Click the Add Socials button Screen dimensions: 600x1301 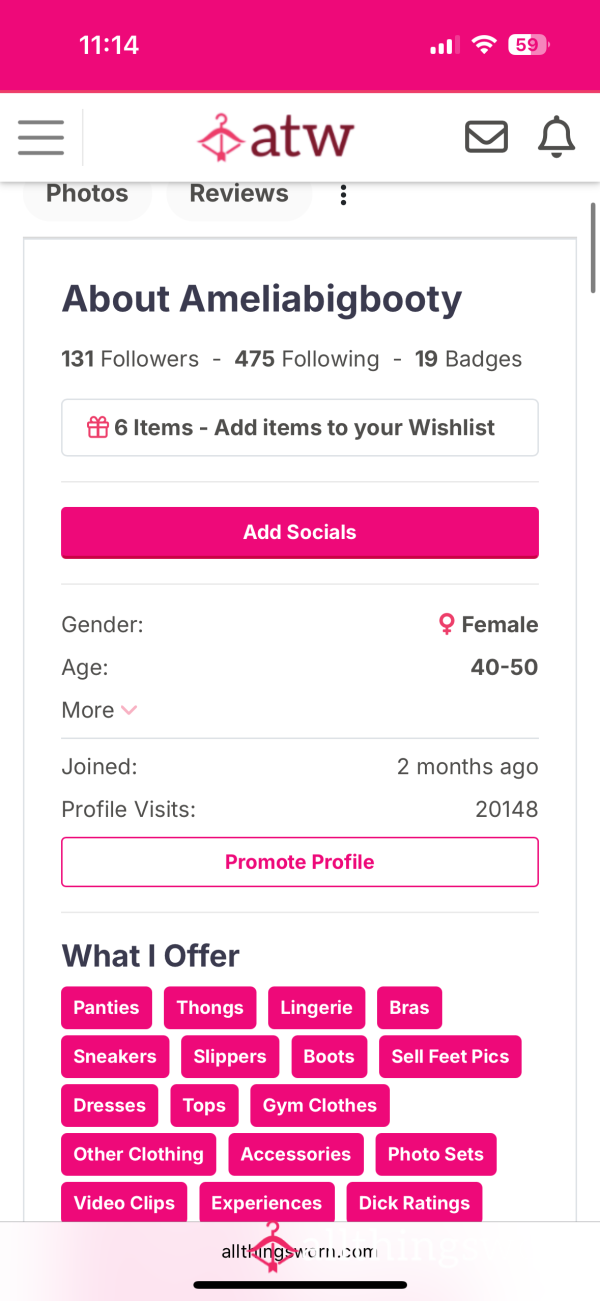pos(300,532)
